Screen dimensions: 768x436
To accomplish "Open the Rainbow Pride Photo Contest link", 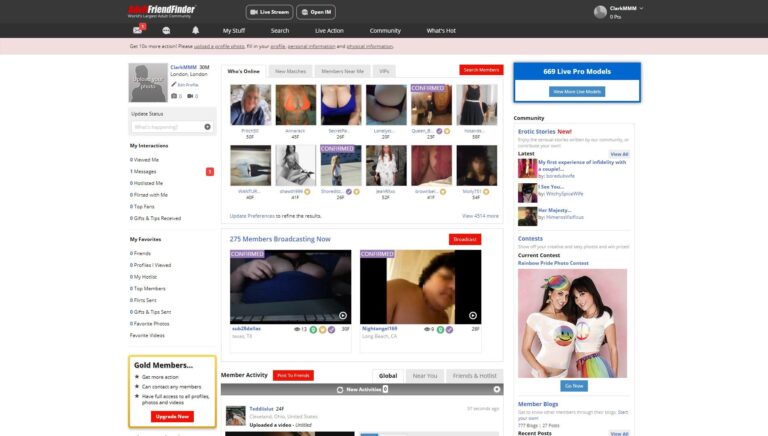I will click(x=553, y=263).
